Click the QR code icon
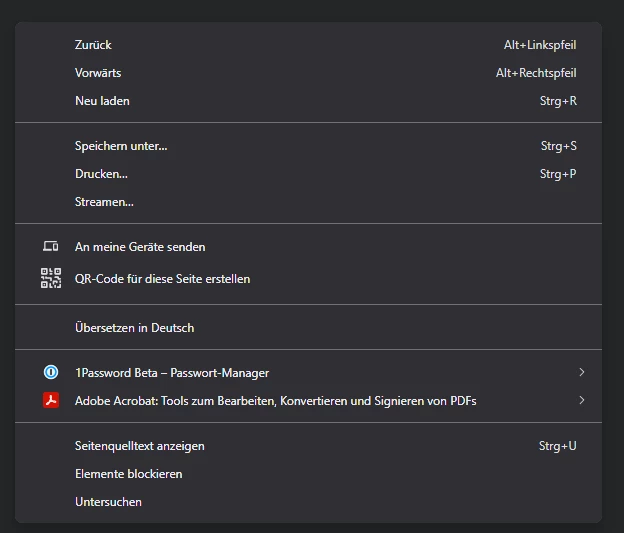Screen dimensions: 624x533 click(x=50, y=279)
